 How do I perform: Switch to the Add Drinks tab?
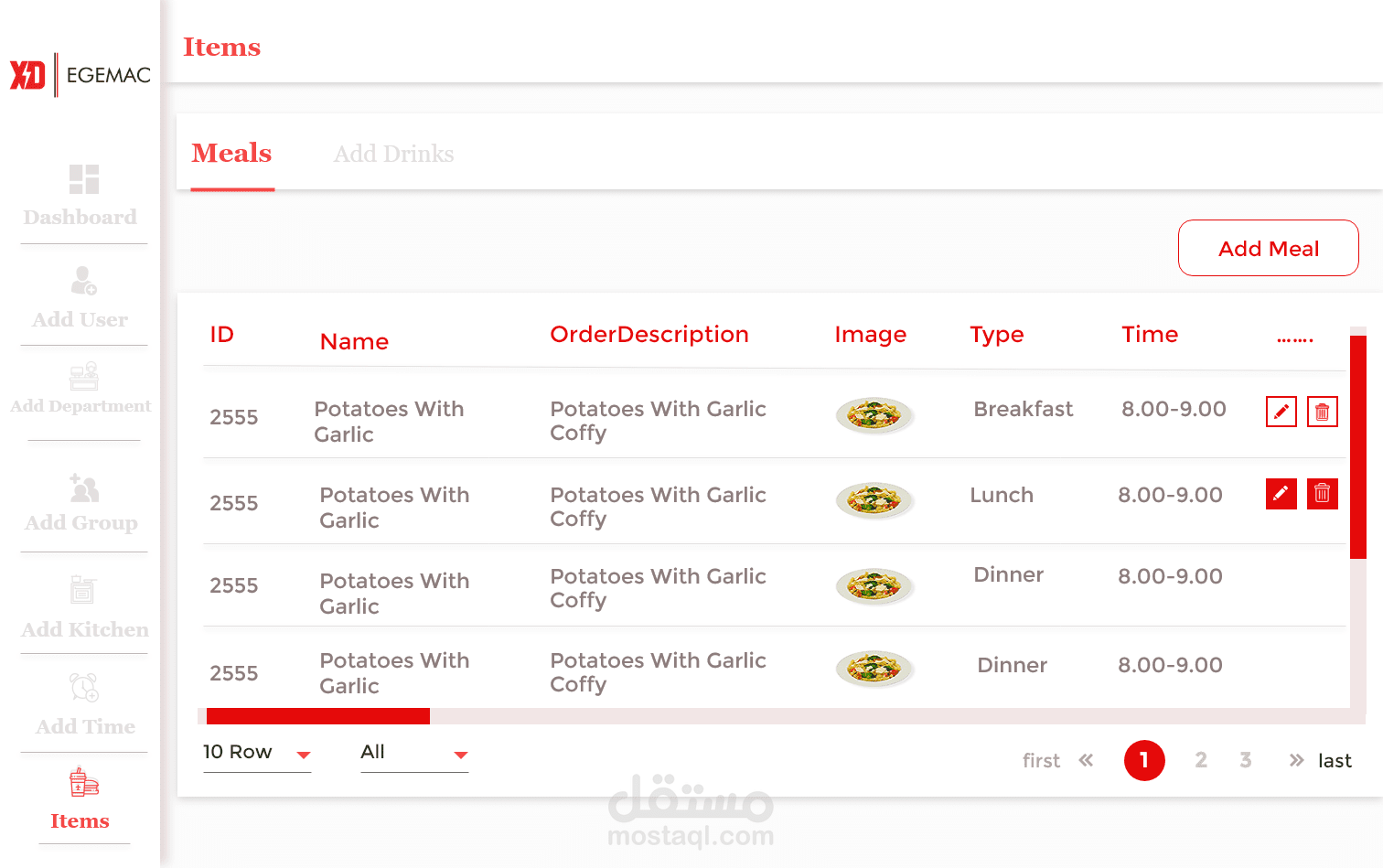[393, 154]
